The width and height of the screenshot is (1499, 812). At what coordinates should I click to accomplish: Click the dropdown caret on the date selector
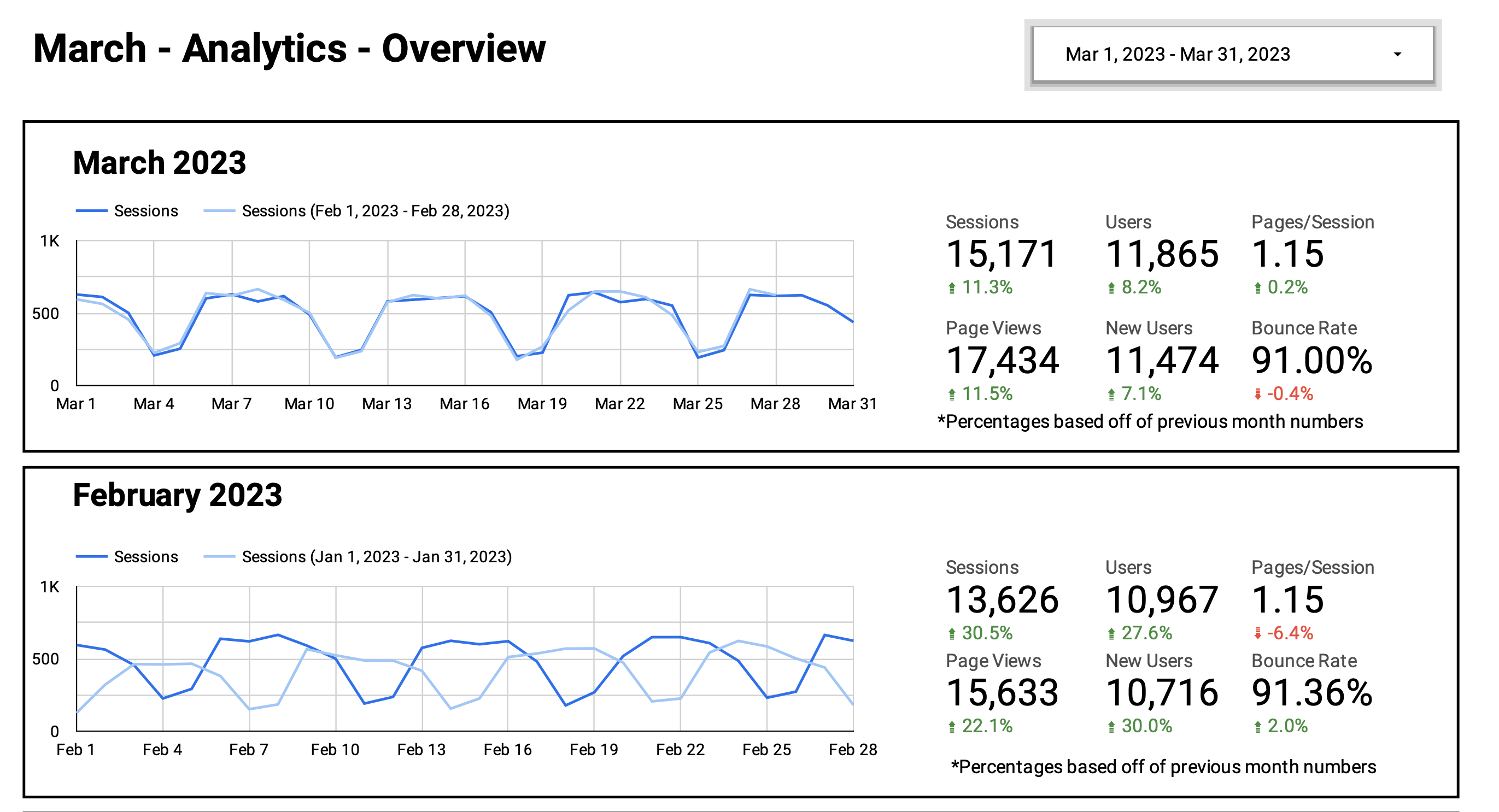click(1397, 54)
